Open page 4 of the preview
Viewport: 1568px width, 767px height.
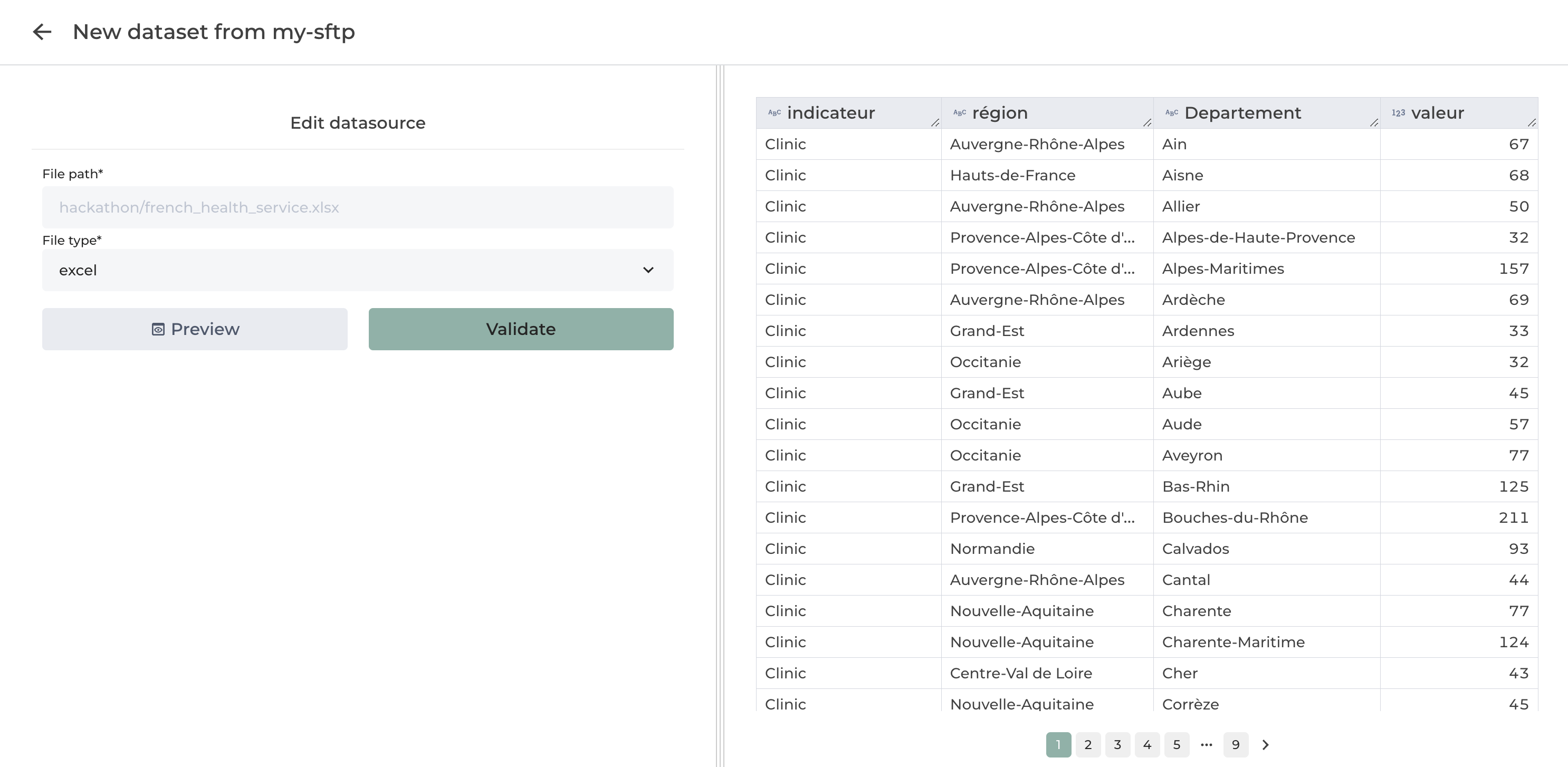point(1147,744)
